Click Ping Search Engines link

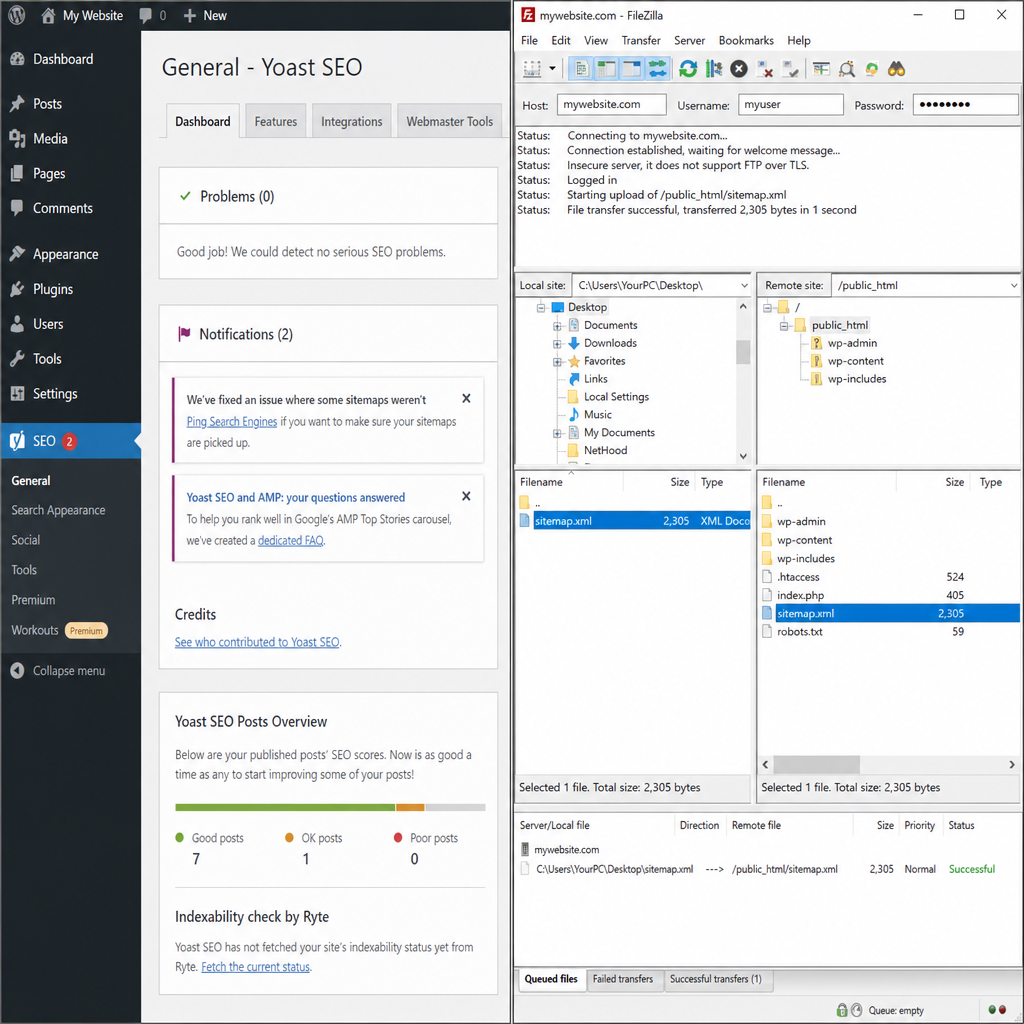click(x=232, y=422)
